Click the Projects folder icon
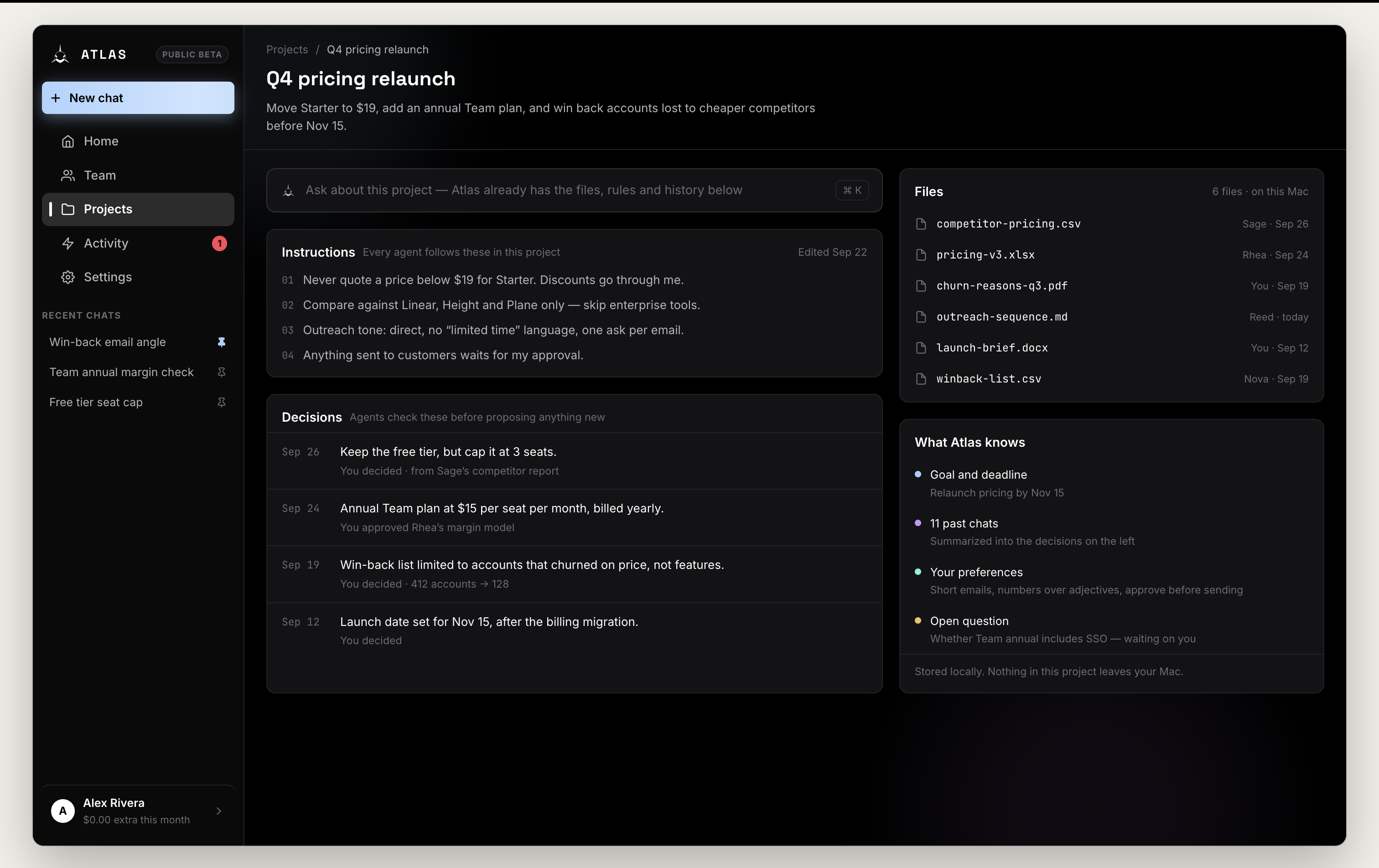 68,210
